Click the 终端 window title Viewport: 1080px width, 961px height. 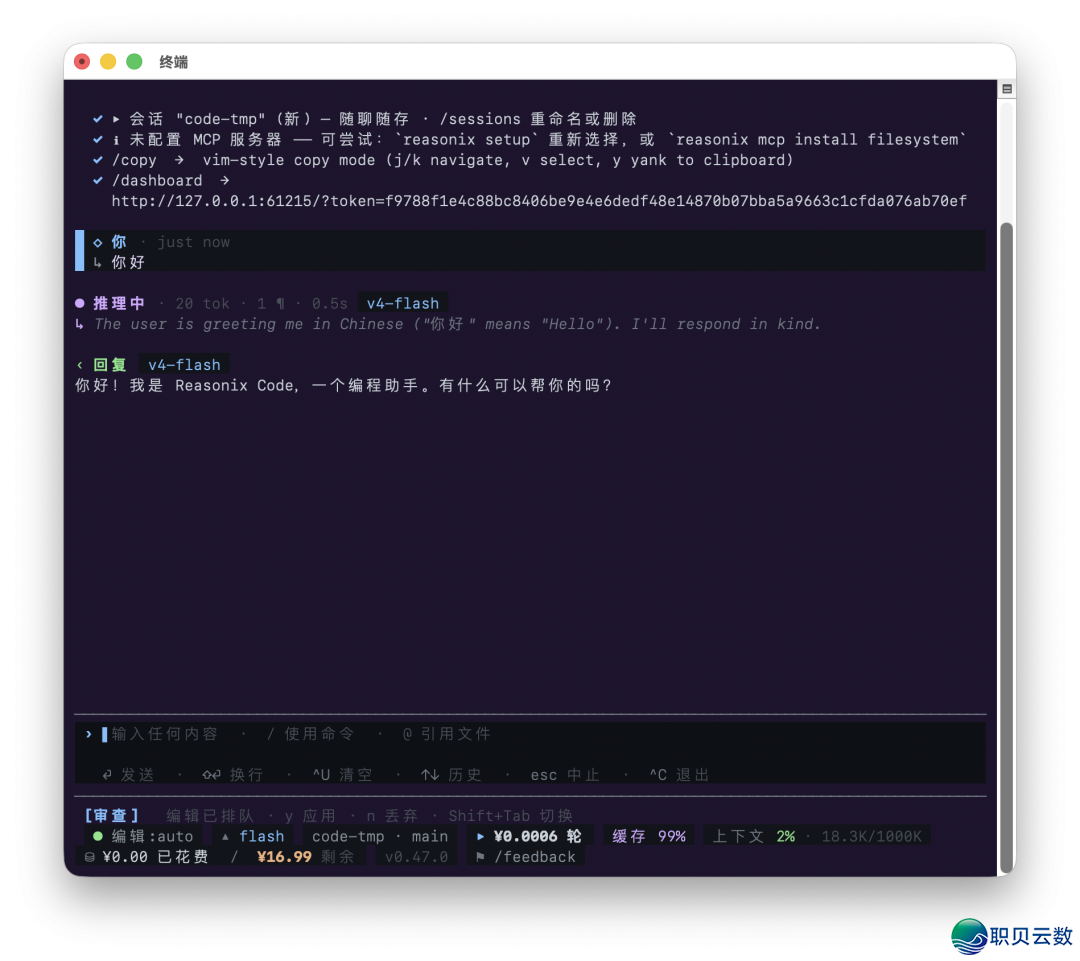click(x=174, y=62)
